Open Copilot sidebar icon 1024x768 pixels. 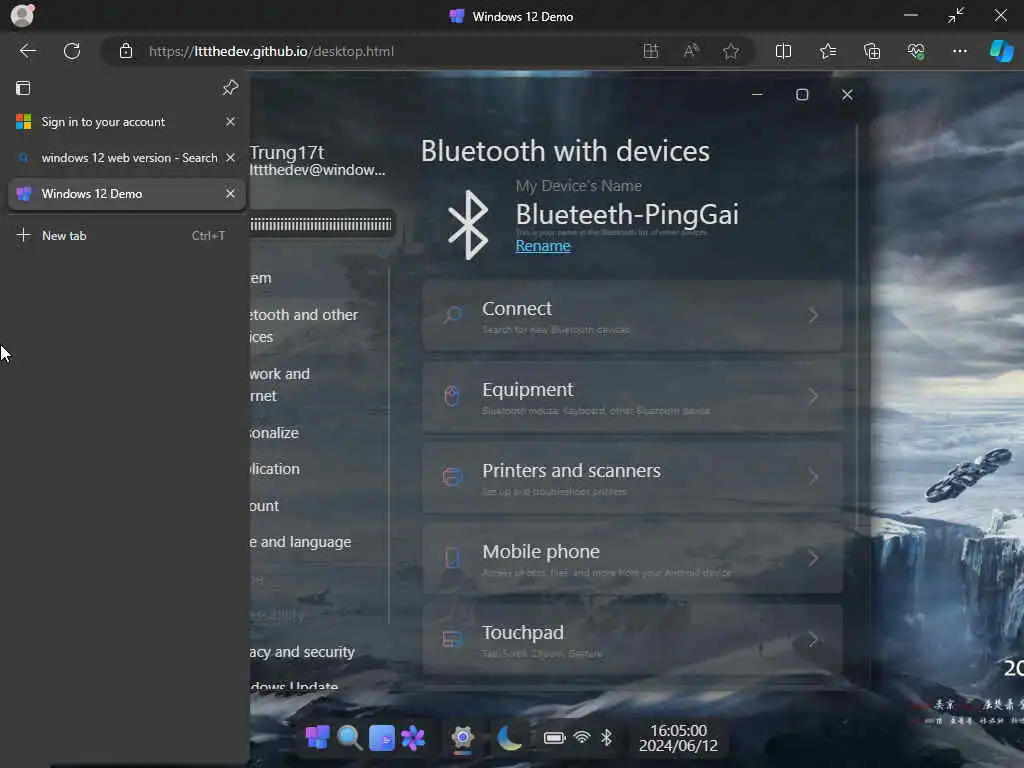pyautogui.click(x=1002, y=51)
